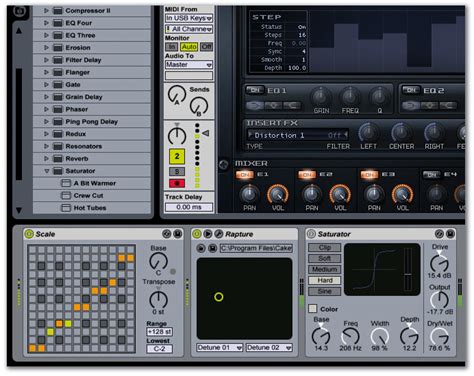The image size is (474, 376).
Task: Click the EQ1 GAIN knob
Action: pos(320,97)
